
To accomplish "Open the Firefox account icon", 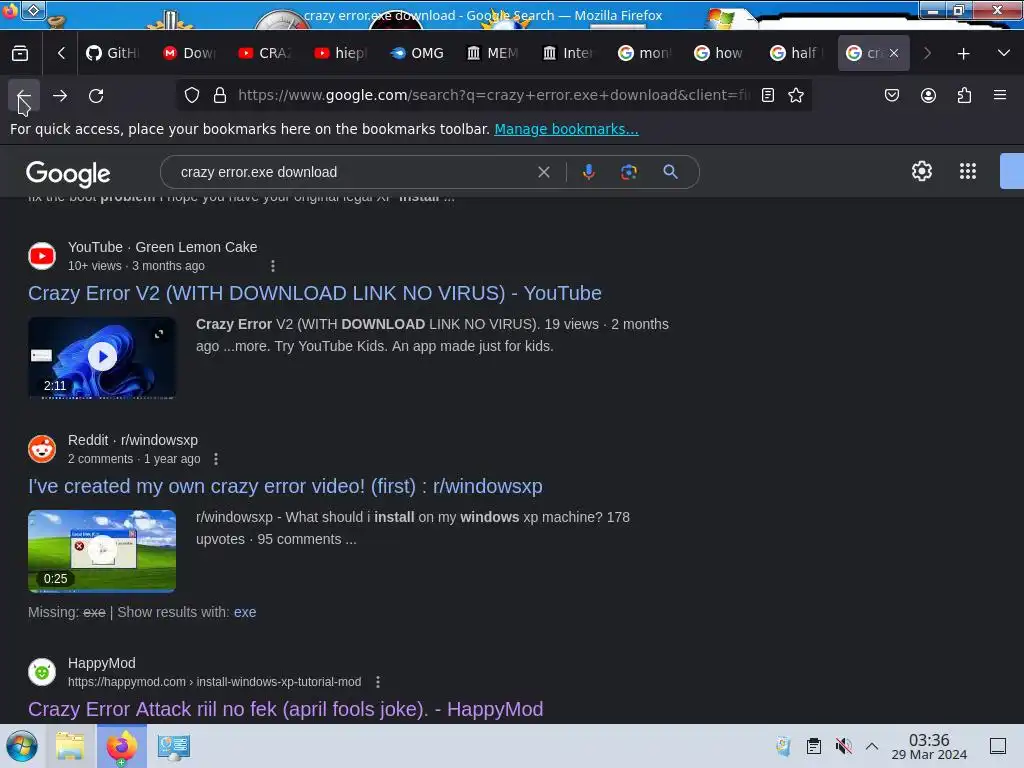I will (928, 95).
